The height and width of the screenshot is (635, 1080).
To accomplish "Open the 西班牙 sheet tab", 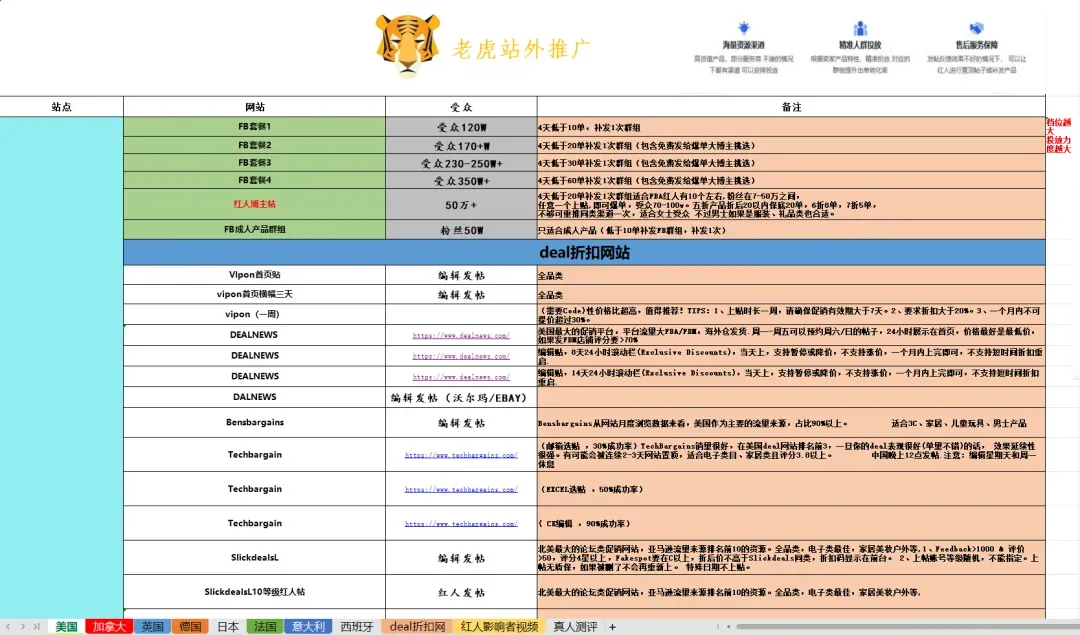I will pyautogui.click(x=357, y=627).
